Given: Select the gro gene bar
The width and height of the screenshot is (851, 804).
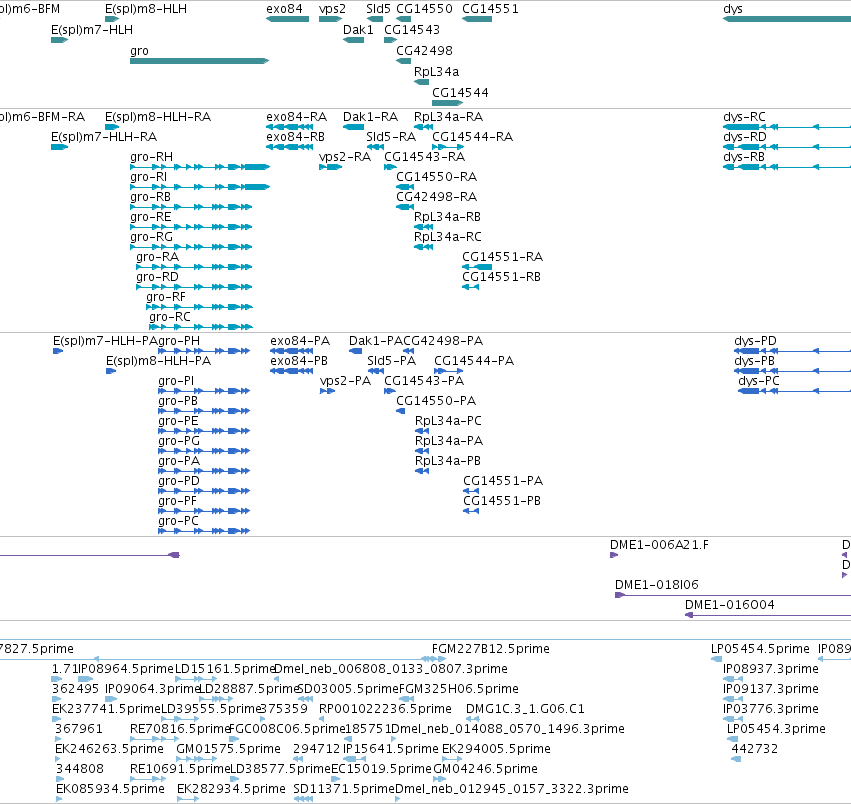Looking at the screenshot, I should point(199,61).
